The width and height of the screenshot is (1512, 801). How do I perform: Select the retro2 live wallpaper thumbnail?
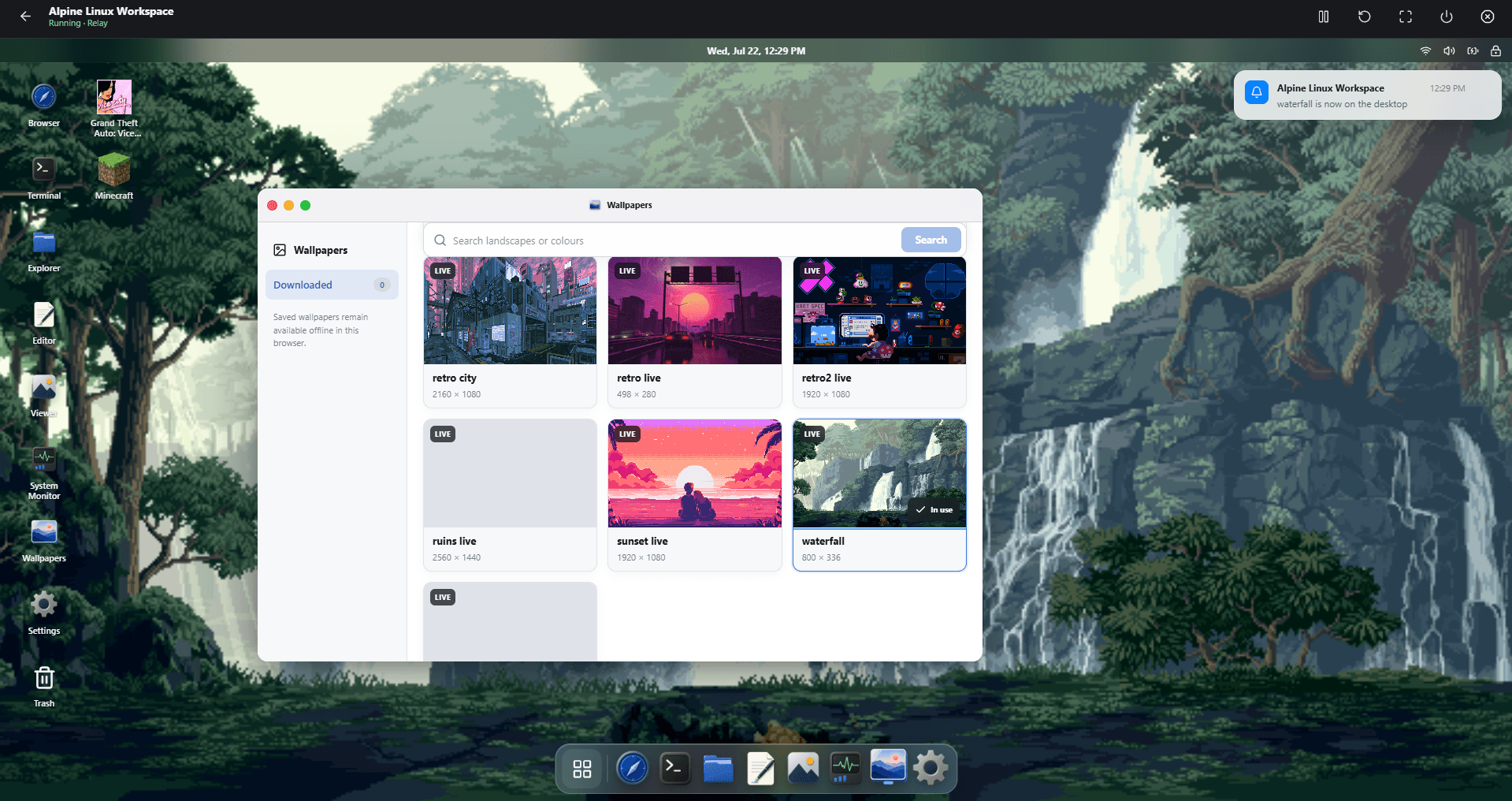(x=879, y=311)
